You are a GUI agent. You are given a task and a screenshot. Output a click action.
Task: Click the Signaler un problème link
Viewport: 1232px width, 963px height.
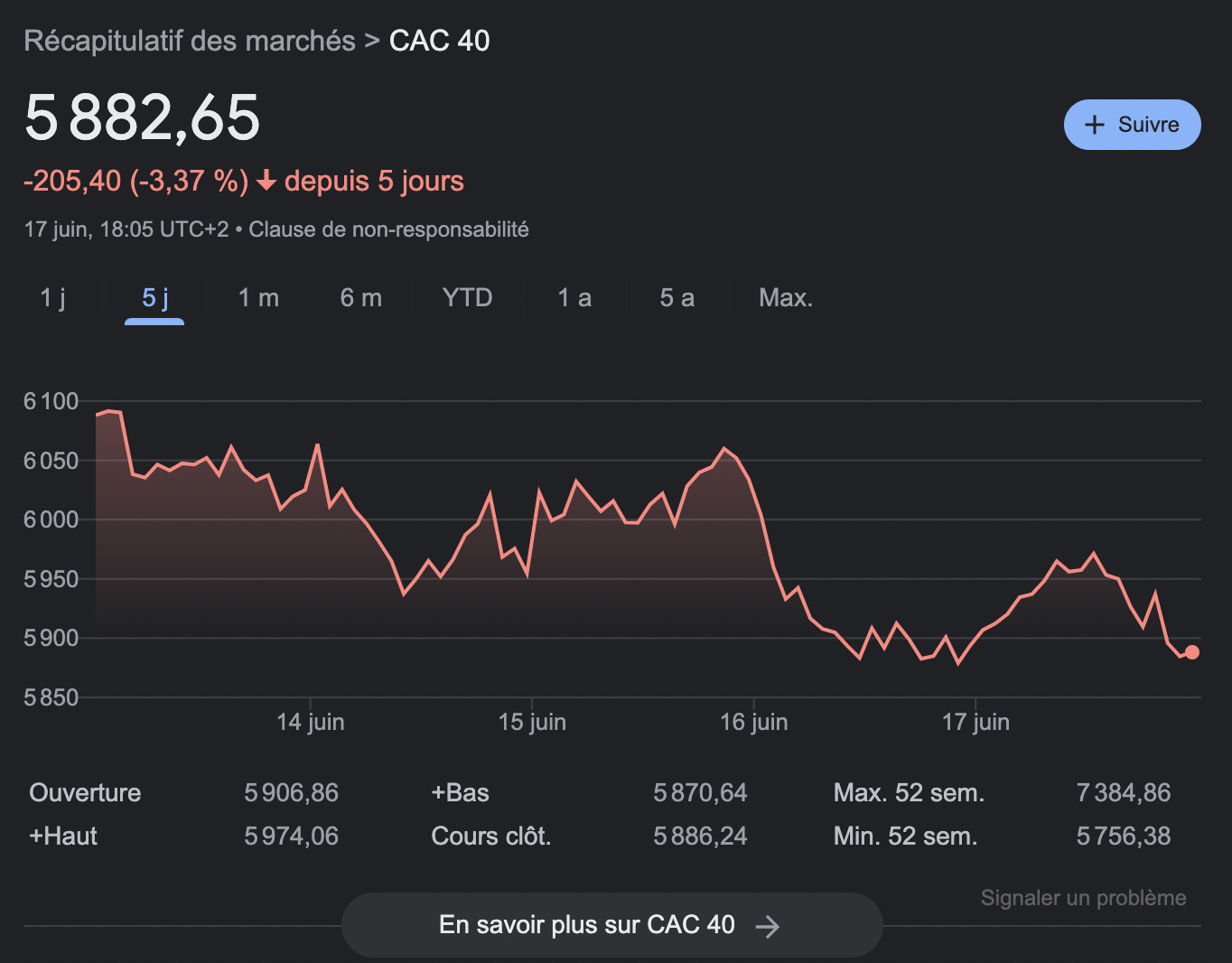[x=1083, y=898]
